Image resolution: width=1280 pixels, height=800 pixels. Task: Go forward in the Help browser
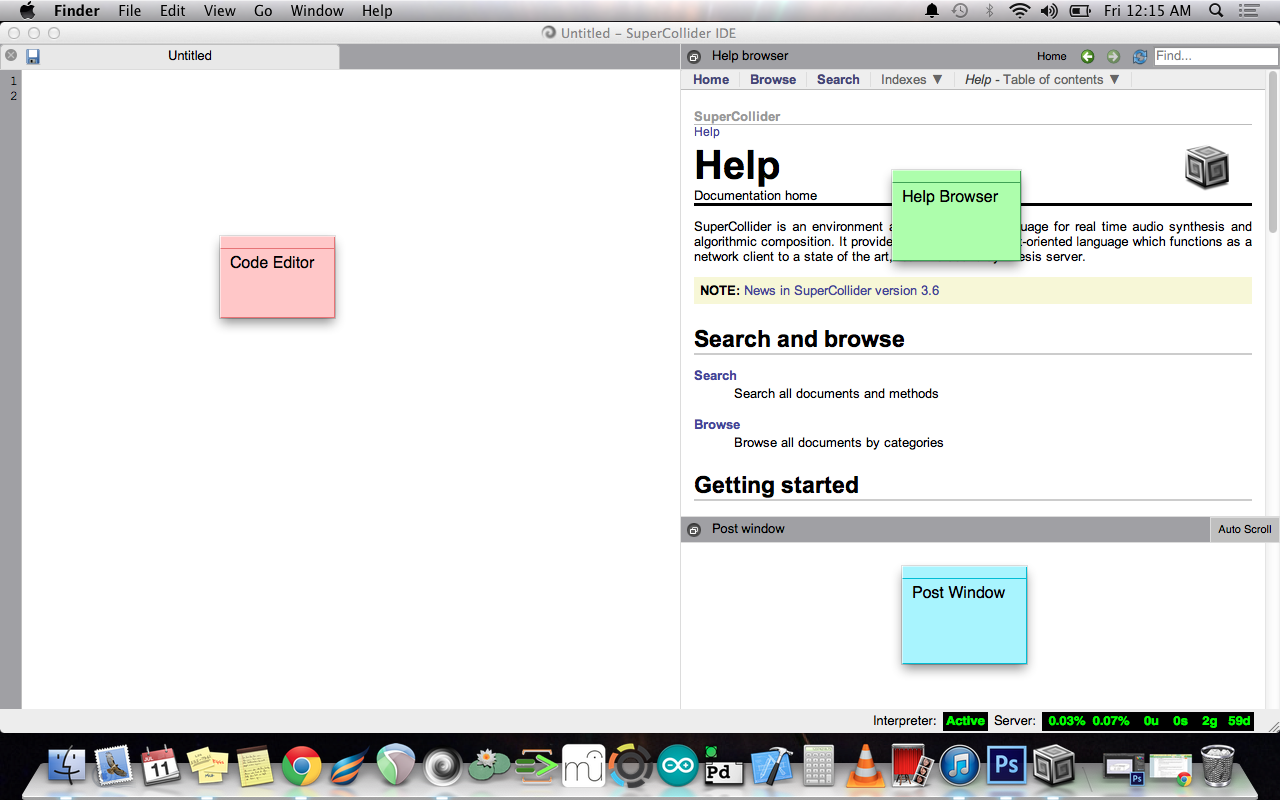coord(1113,56)
